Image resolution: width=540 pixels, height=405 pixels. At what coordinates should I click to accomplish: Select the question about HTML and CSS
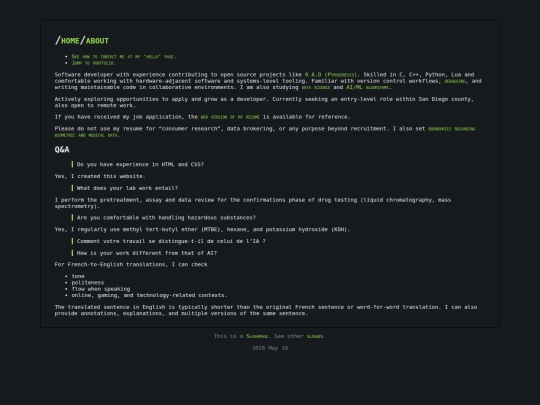click(140, 165)
